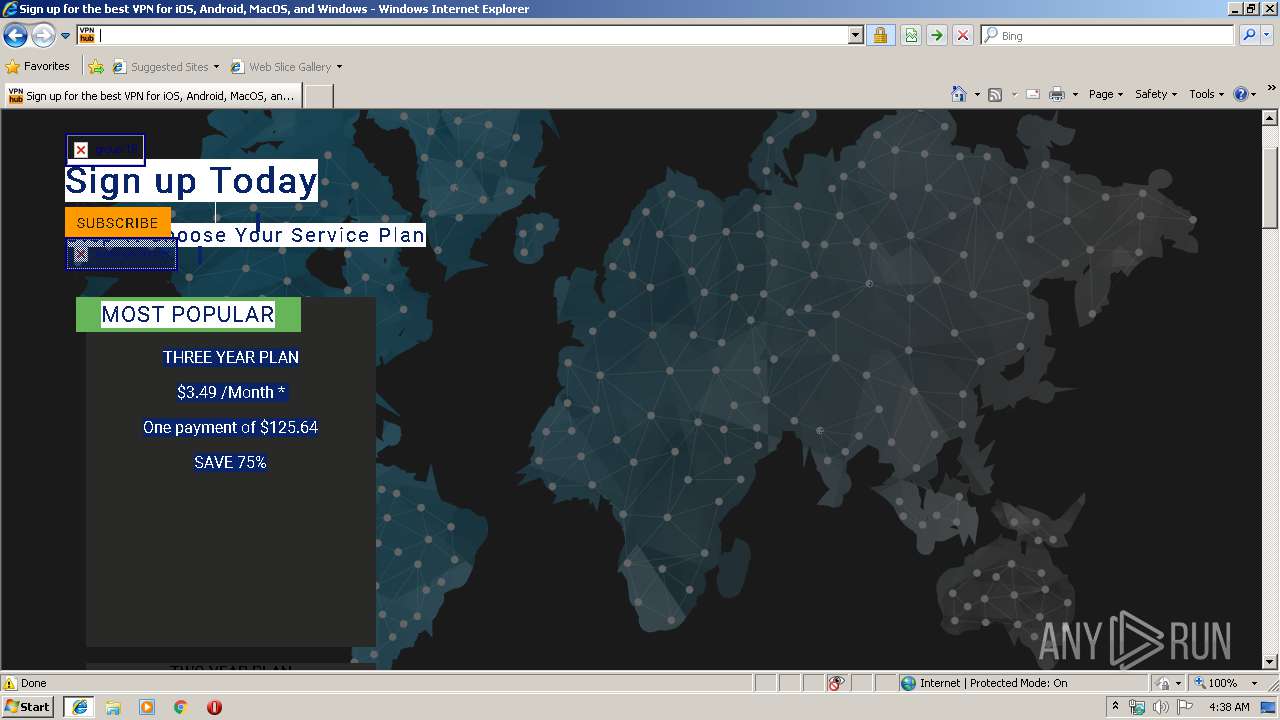The width and height of the screenshot is (1280, 720).
Task: Click the 'Sign up Today' heading
Action: tap(191, 181)
